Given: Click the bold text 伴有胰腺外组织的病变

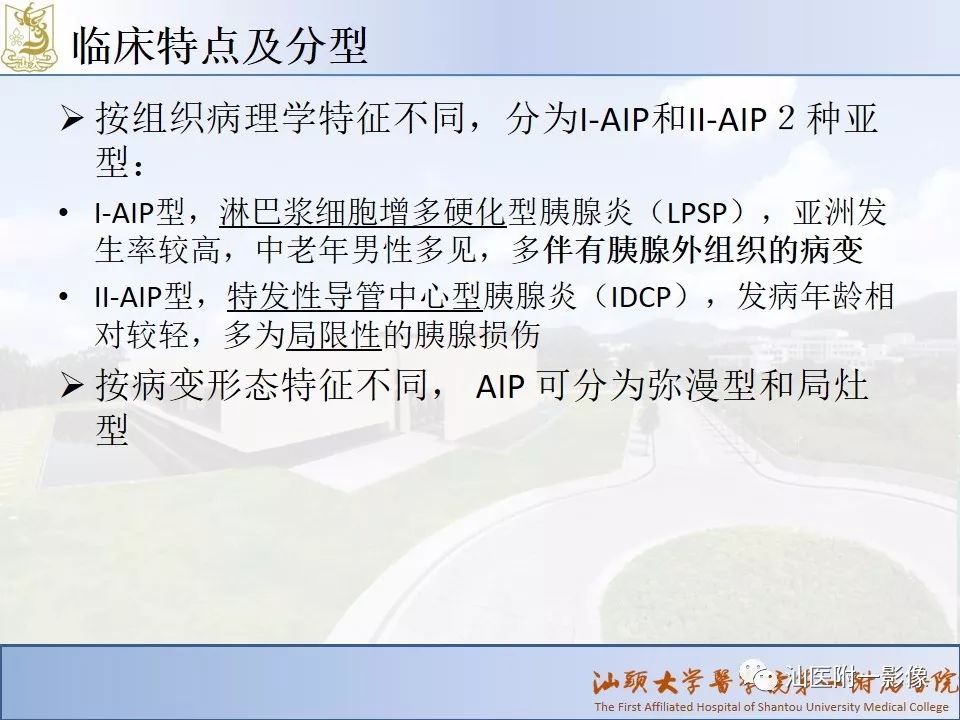Looking at the screenshot, I should click(x=703, y=249).
